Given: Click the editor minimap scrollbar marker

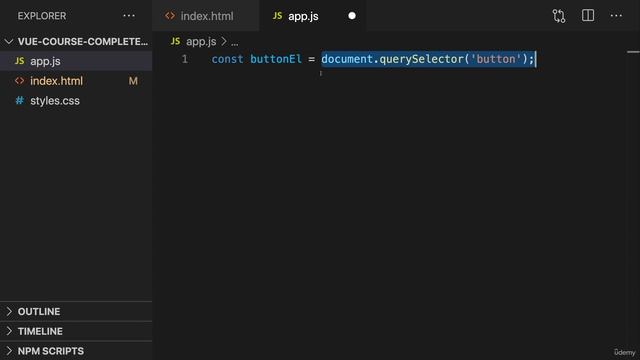Looking at the screenshot, I should pos(633,52).
